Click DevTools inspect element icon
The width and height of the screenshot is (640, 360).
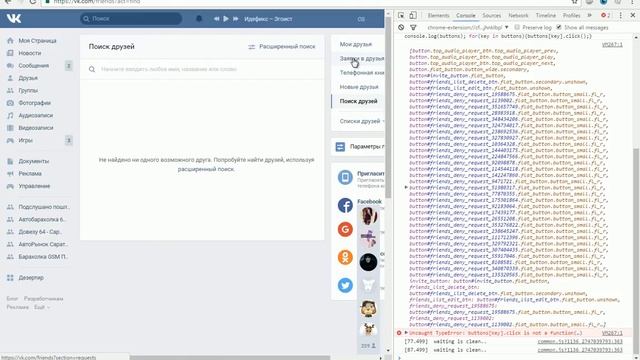click(x=401, y=16)
